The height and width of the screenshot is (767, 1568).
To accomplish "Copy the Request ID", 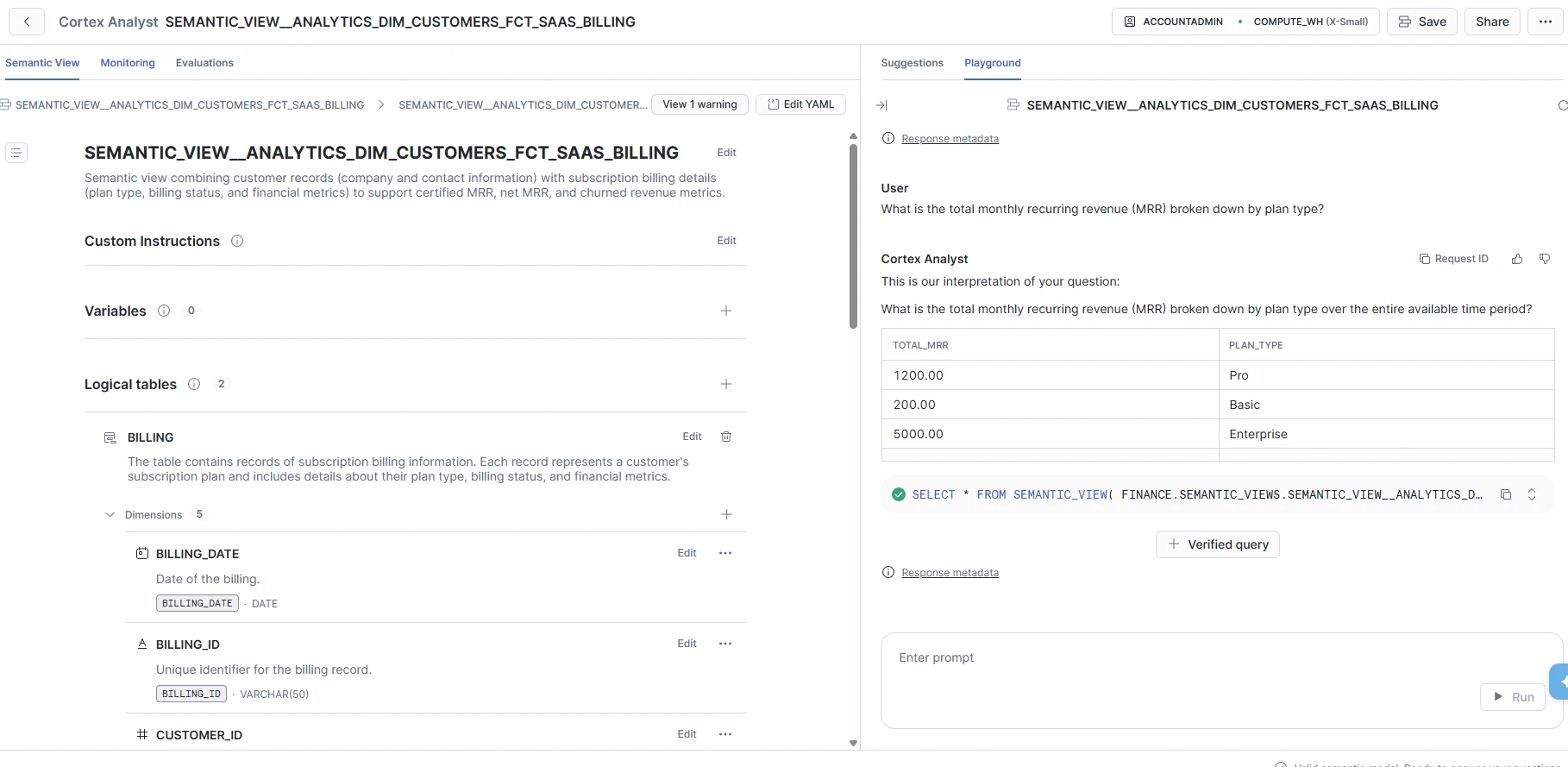I will click(x=1453, y=259).
